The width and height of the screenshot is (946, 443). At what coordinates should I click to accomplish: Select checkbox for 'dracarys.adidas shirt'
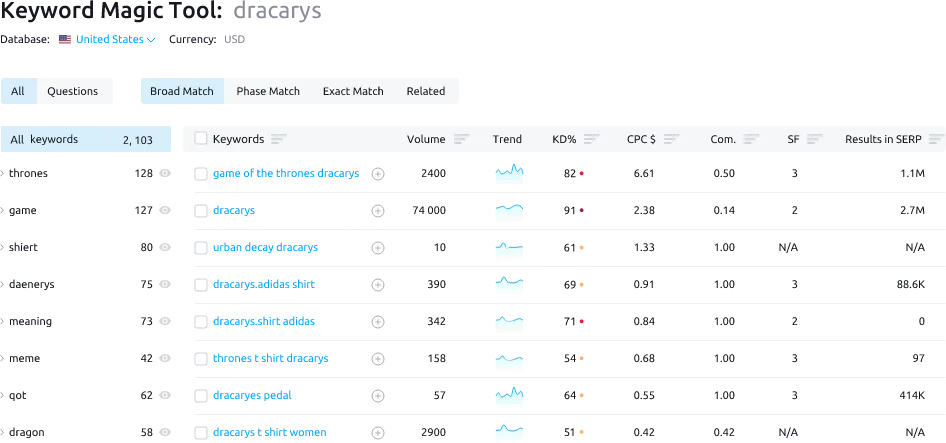(200, 285)
